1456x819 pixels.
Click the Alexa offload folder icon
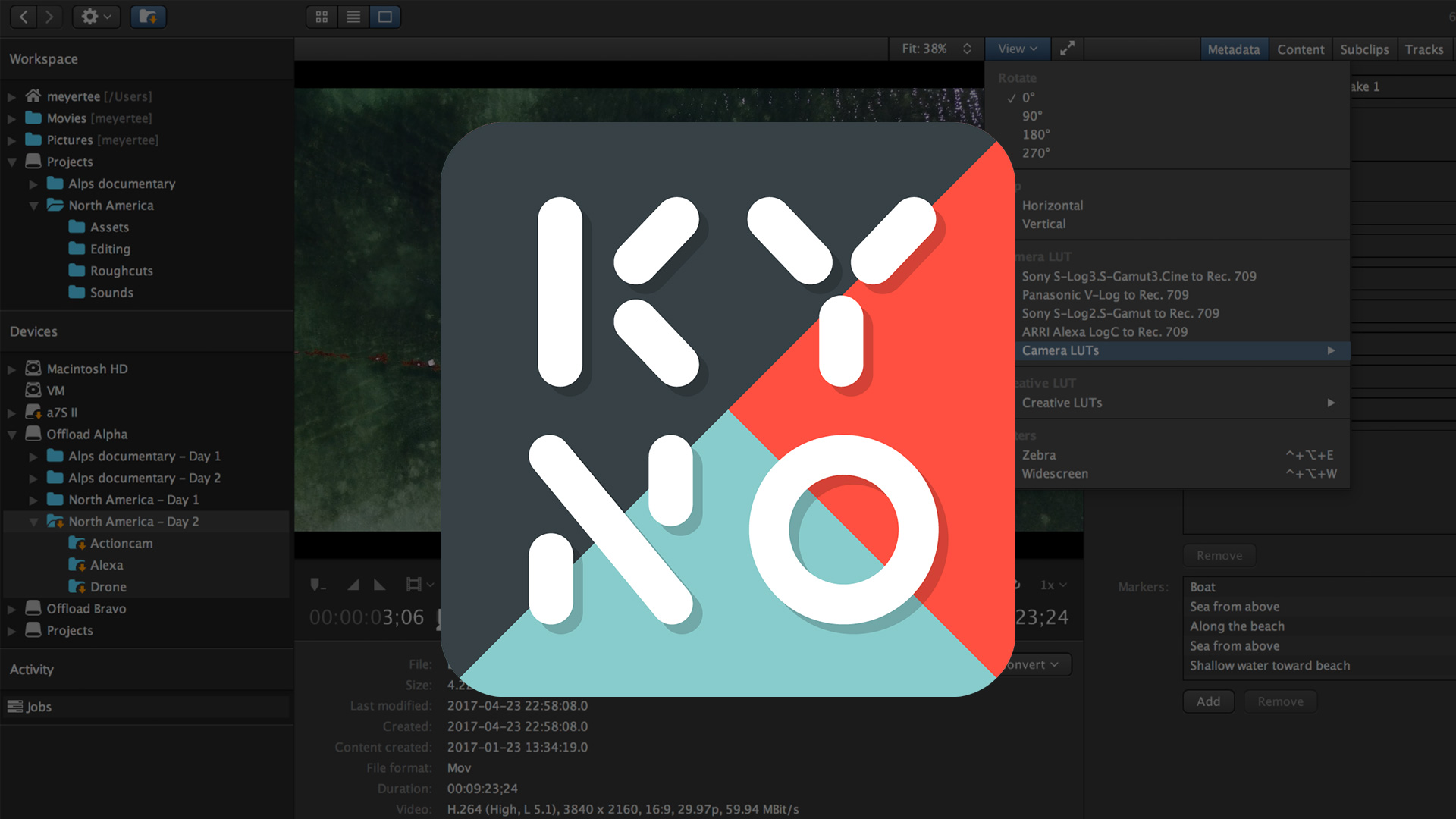click(77, 565)
